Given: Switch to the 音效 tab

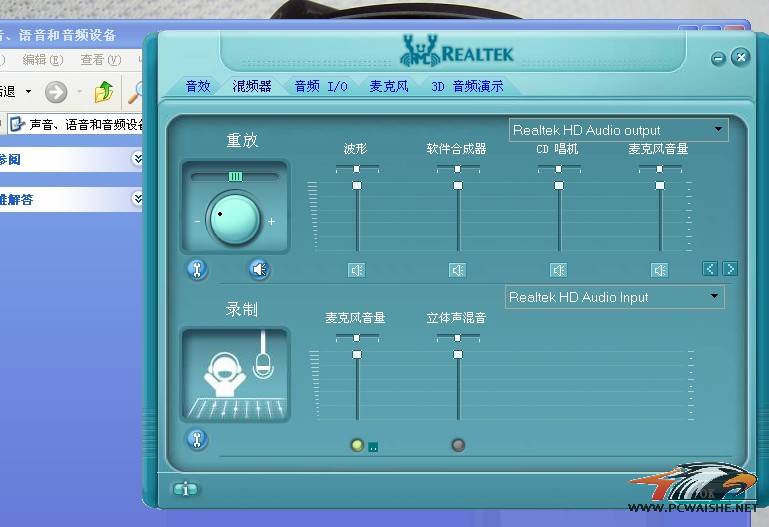Looking at the screenshot, I should tap(198, 86).
